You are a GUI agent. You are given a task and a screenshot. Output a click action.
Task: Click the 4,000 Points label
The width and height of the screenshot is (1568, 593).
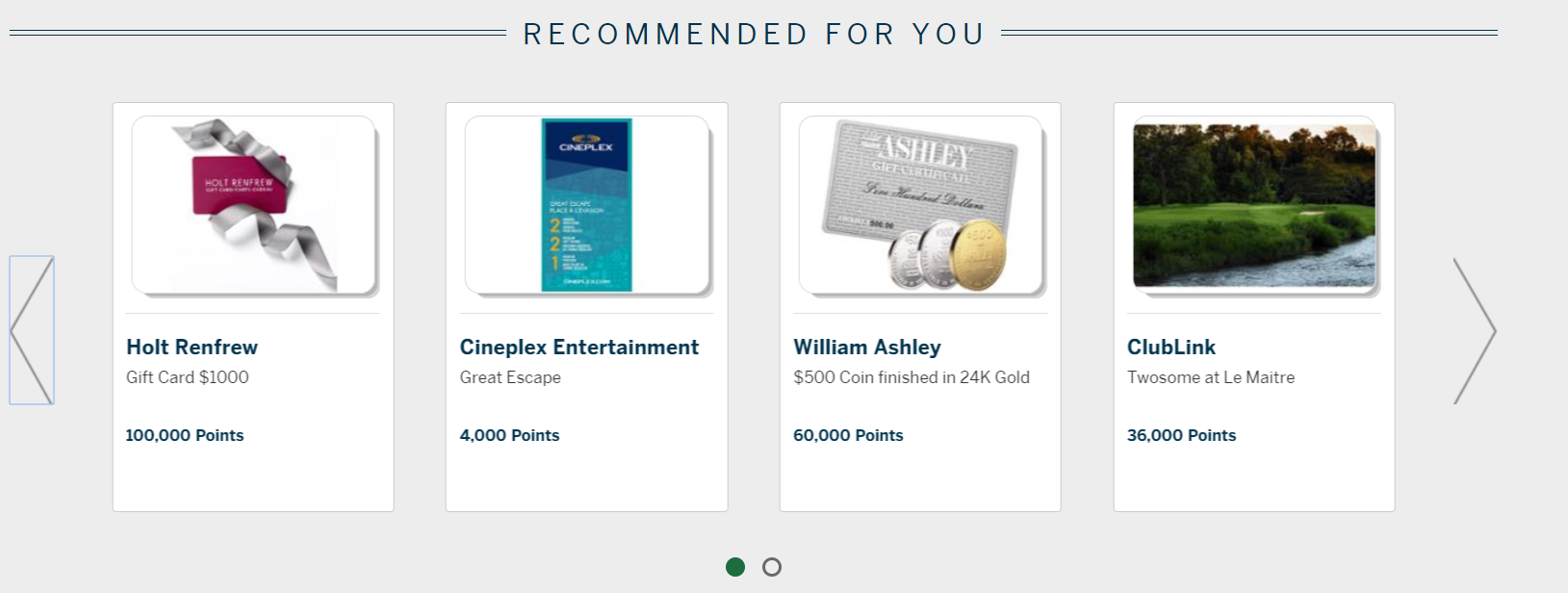coord(510,435)
